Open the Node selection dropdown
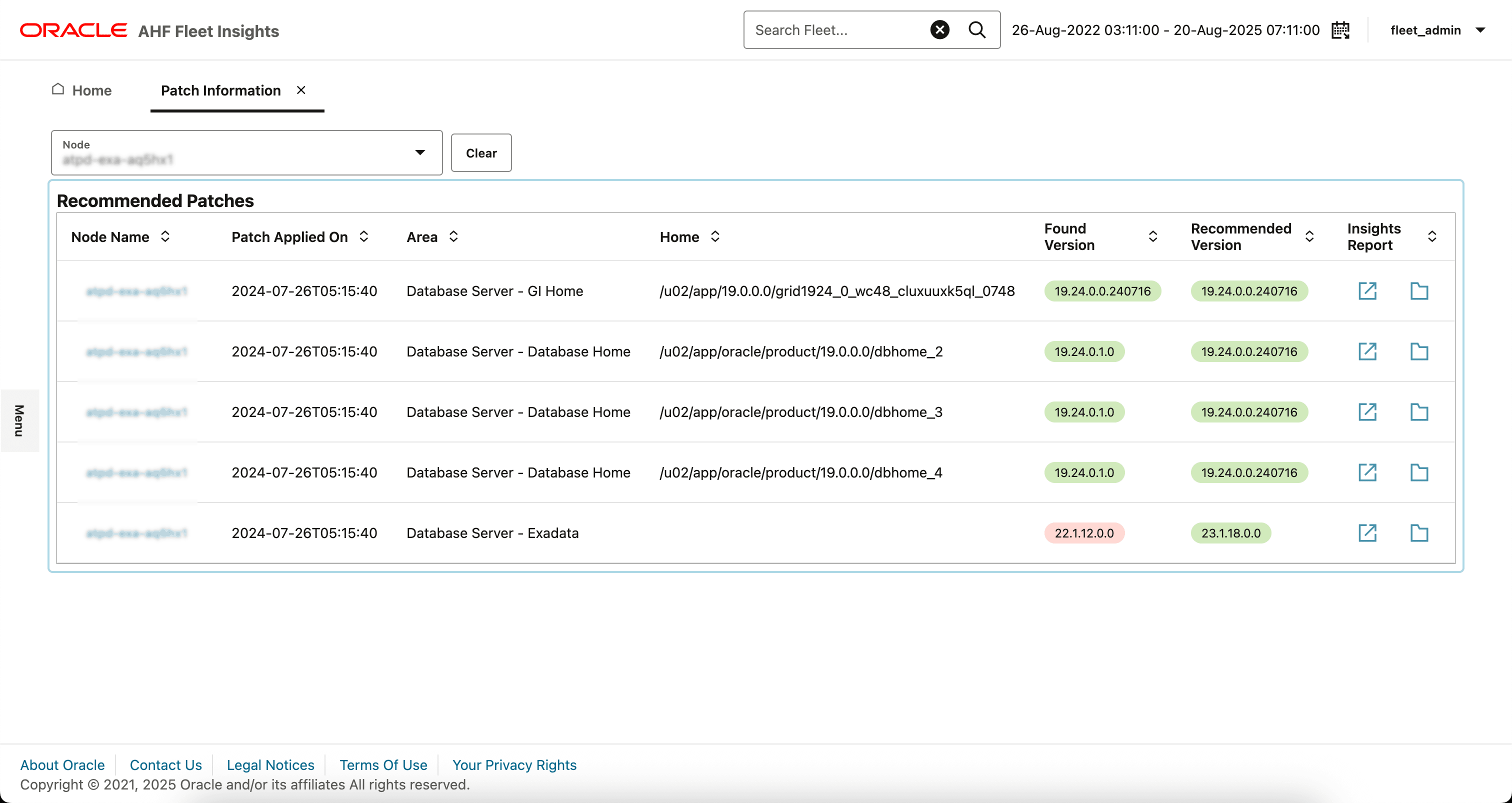This screenshot has height=803, width=1512. pyautogui.click(x=419, y=152)
